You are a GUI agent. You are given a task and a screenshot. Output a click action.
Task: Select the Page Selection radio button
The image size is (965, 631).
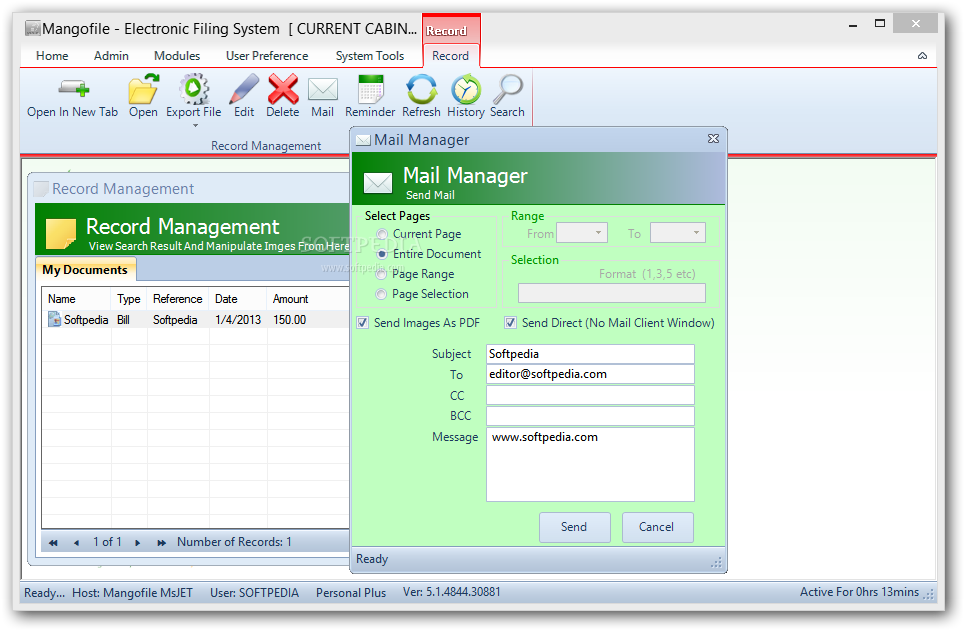(382, 294)
